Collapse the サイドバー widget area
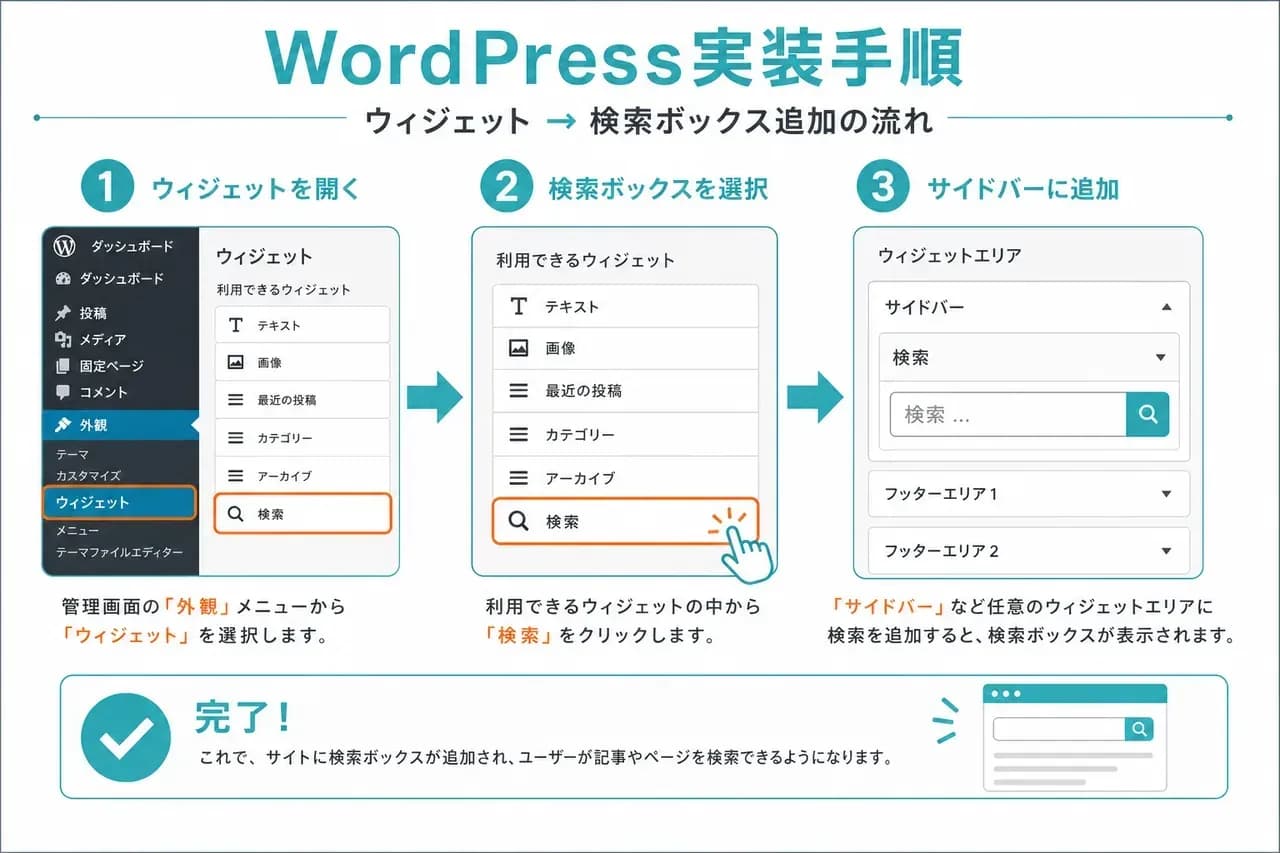 1167,308
